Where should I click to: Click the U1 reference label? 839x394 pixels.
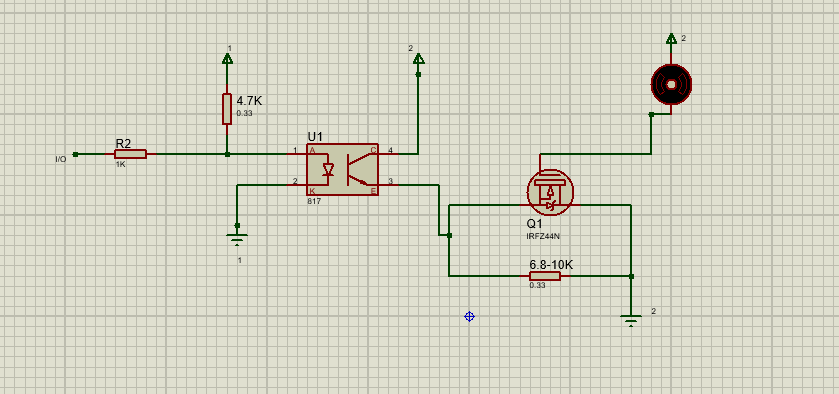click(315, 137)
